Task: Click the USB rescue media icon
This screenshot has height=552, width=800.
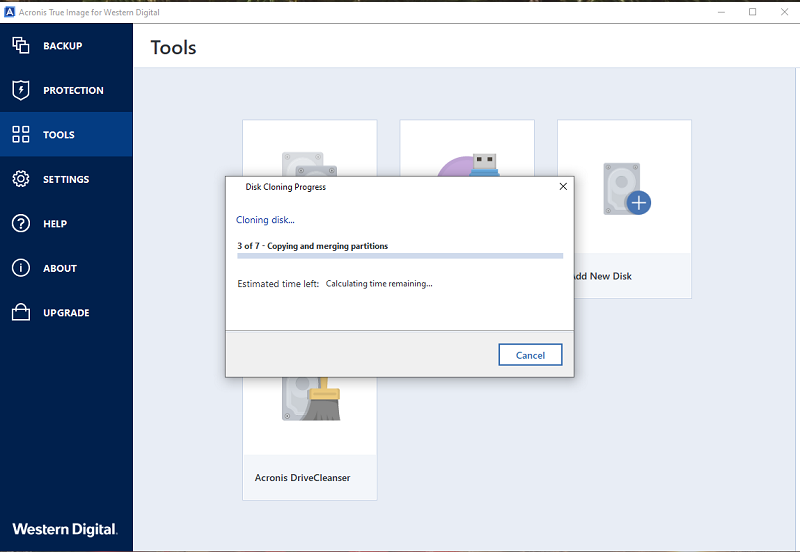Action: click(468, 164)
